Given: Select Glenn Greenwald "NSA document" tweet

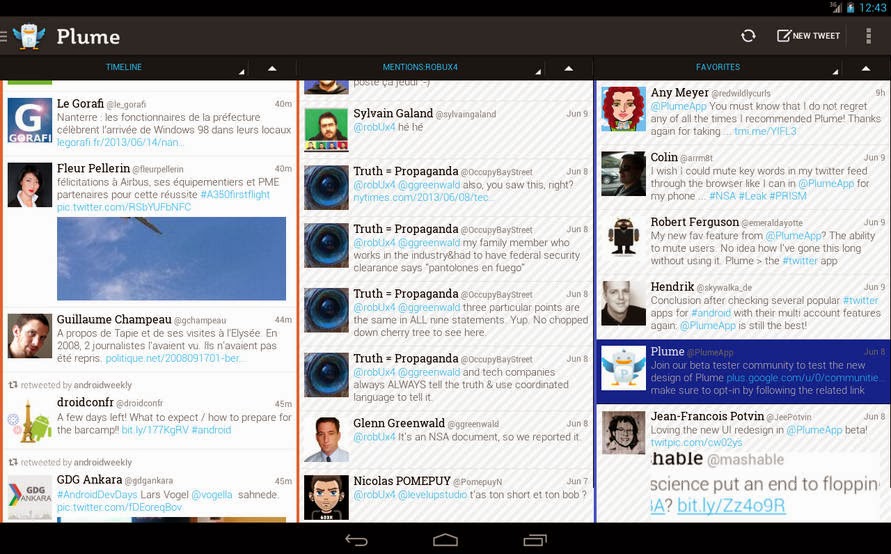Looking at the screenshot, I should [x=446, y=439].
